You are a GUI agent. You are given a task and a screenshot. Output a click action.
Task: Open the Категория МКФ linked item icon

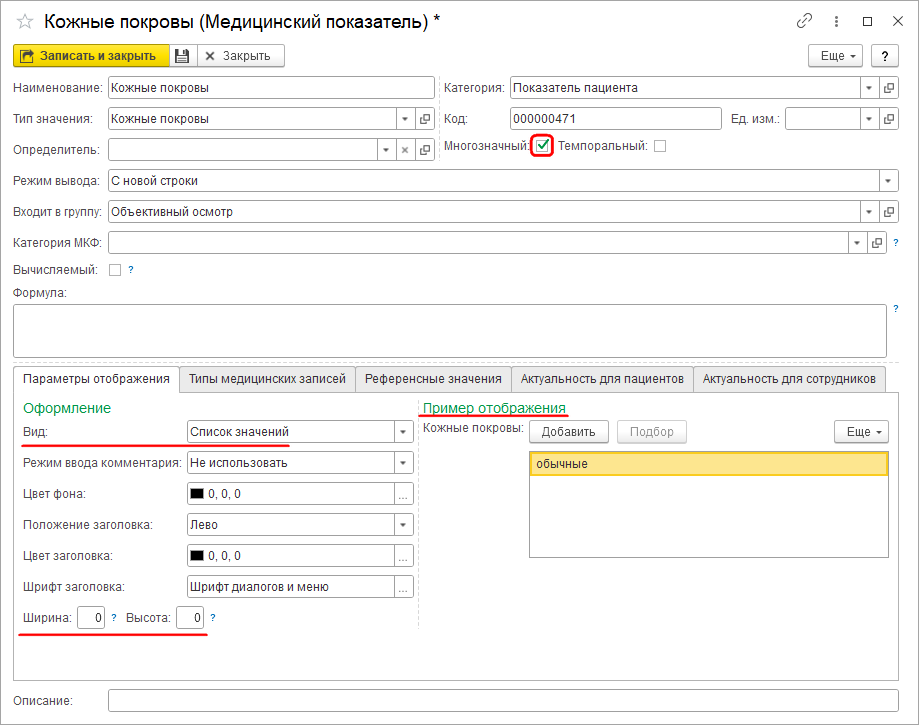point(877,243)
